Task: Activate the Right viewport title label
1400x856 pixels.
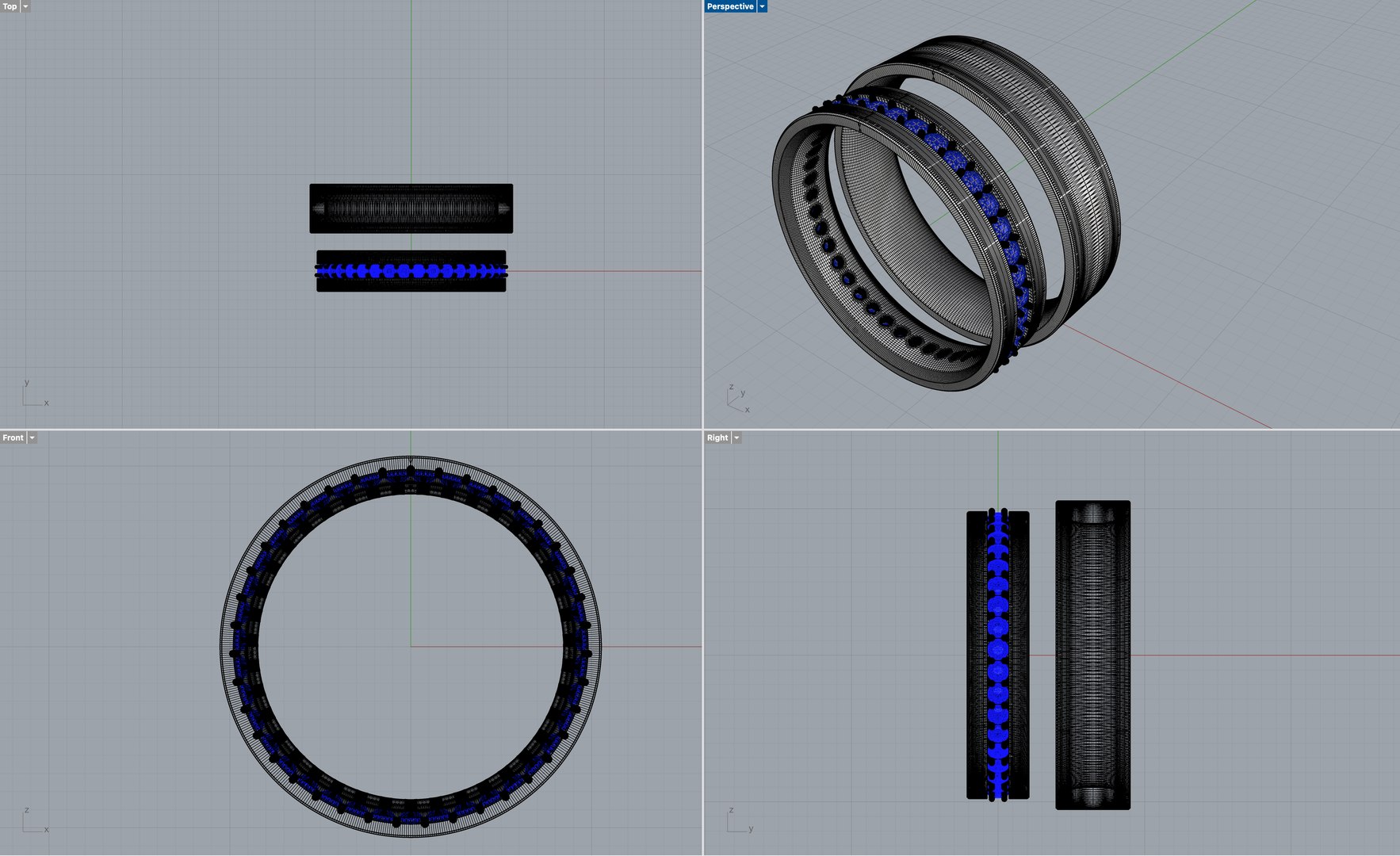Action: point(717,438)
